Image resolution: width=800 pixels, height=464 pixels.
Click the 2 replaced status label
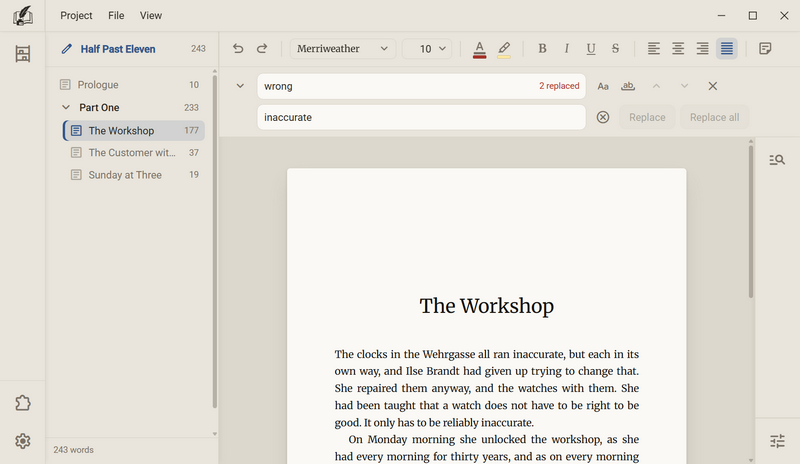(559, 86)
